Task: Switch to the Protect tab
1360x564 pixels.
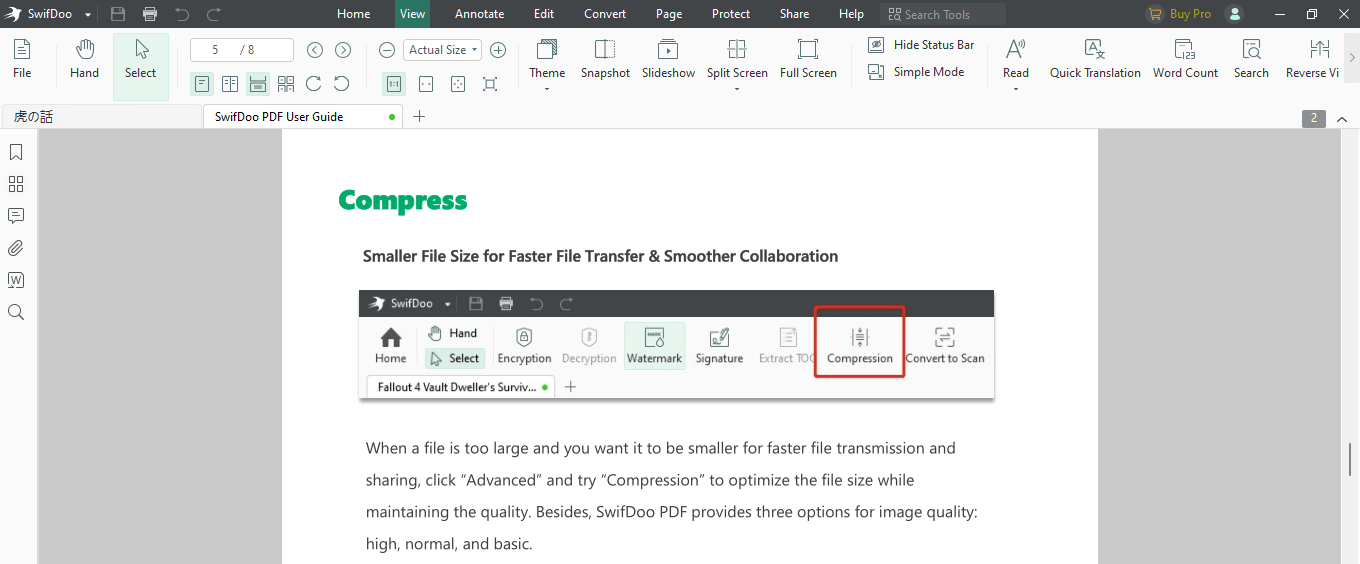Action: [731, 14]
